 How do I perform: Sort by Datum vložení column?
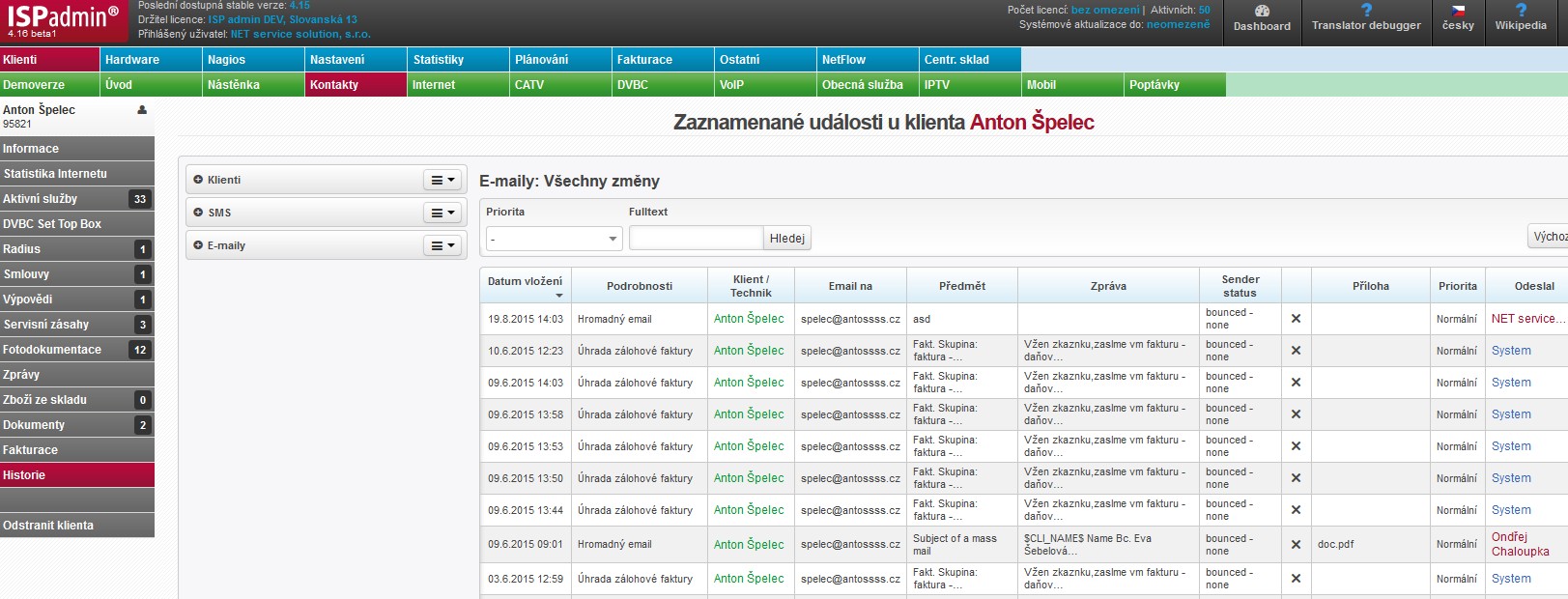pyautogui.click(x=525, y=286)
